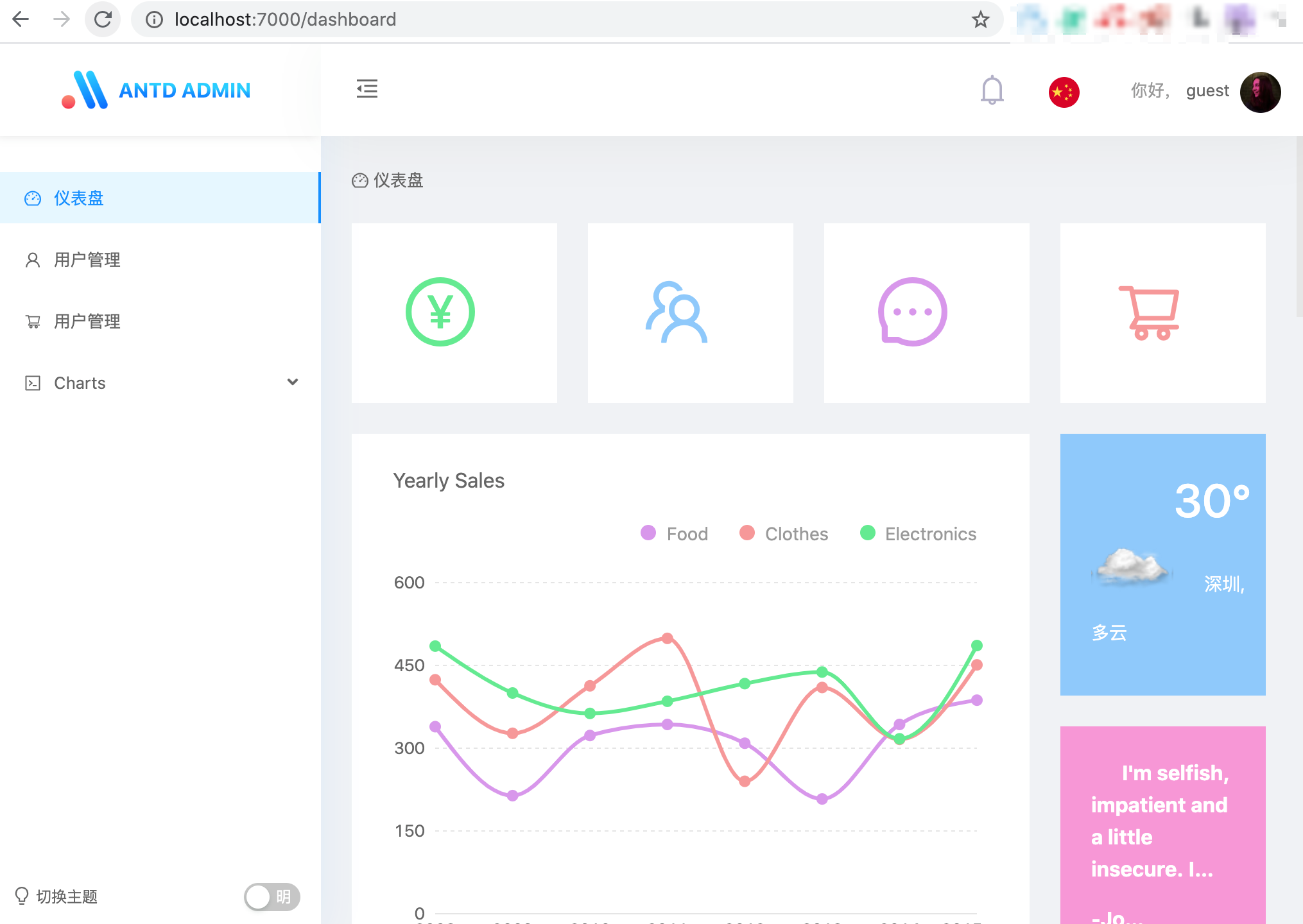Click the guest avatar picture

pyautogui.click(x=1260, y=92)
